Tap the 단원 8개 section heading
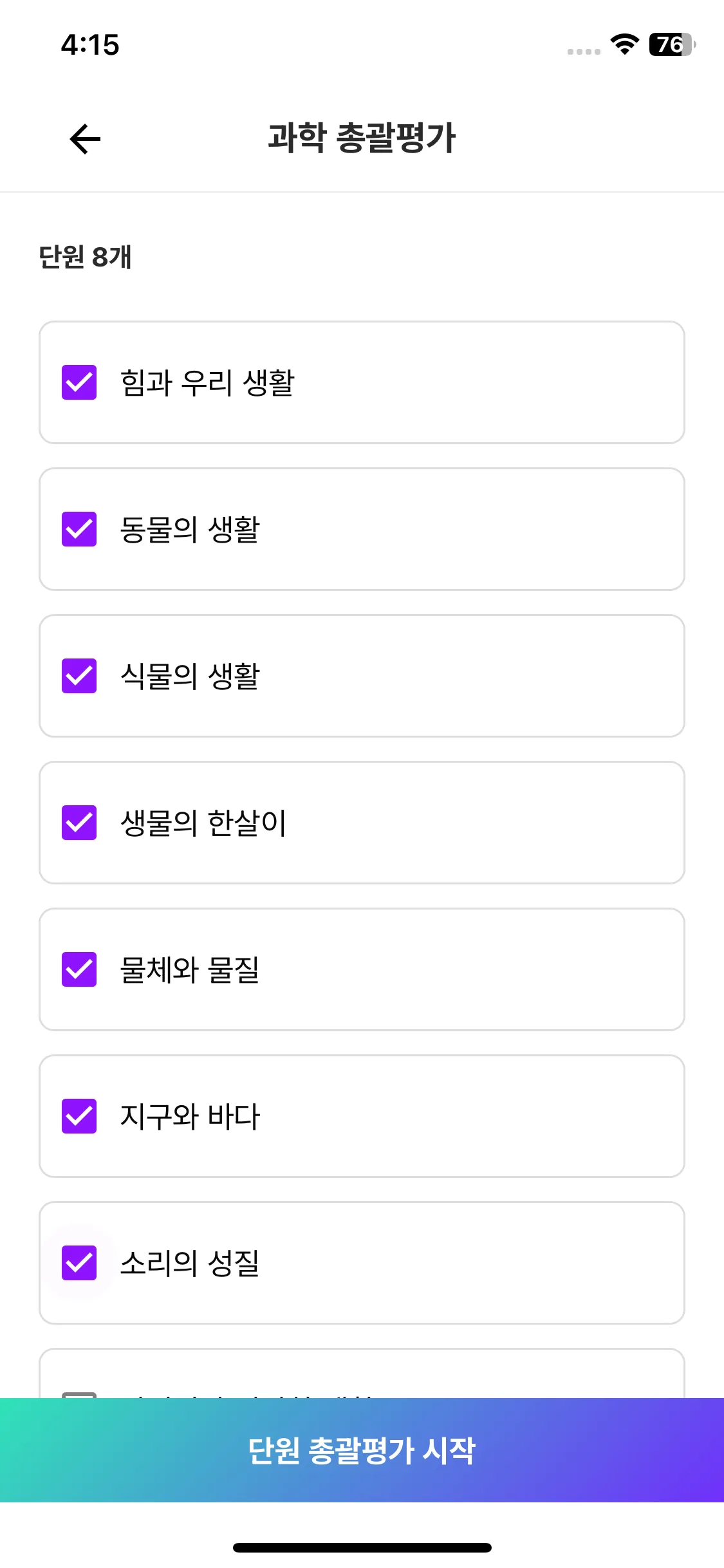 (85, 257)
